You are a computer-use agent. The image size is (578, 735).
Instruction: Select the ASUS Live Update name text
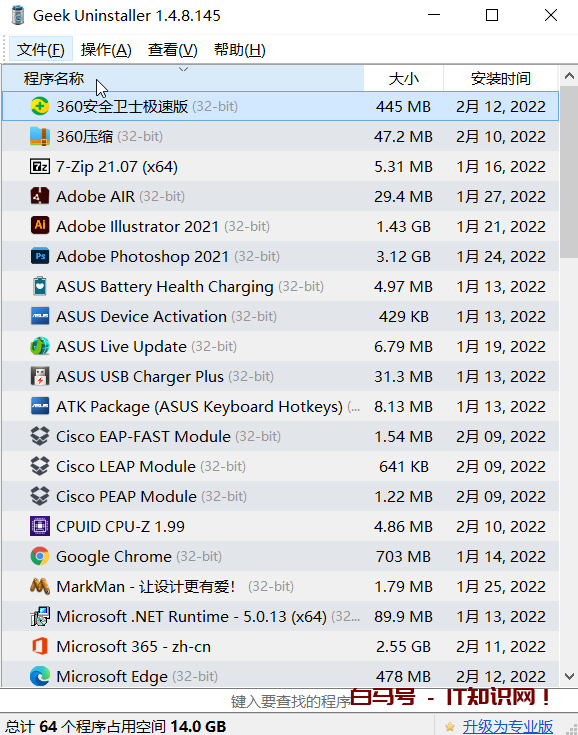(121, 346)
